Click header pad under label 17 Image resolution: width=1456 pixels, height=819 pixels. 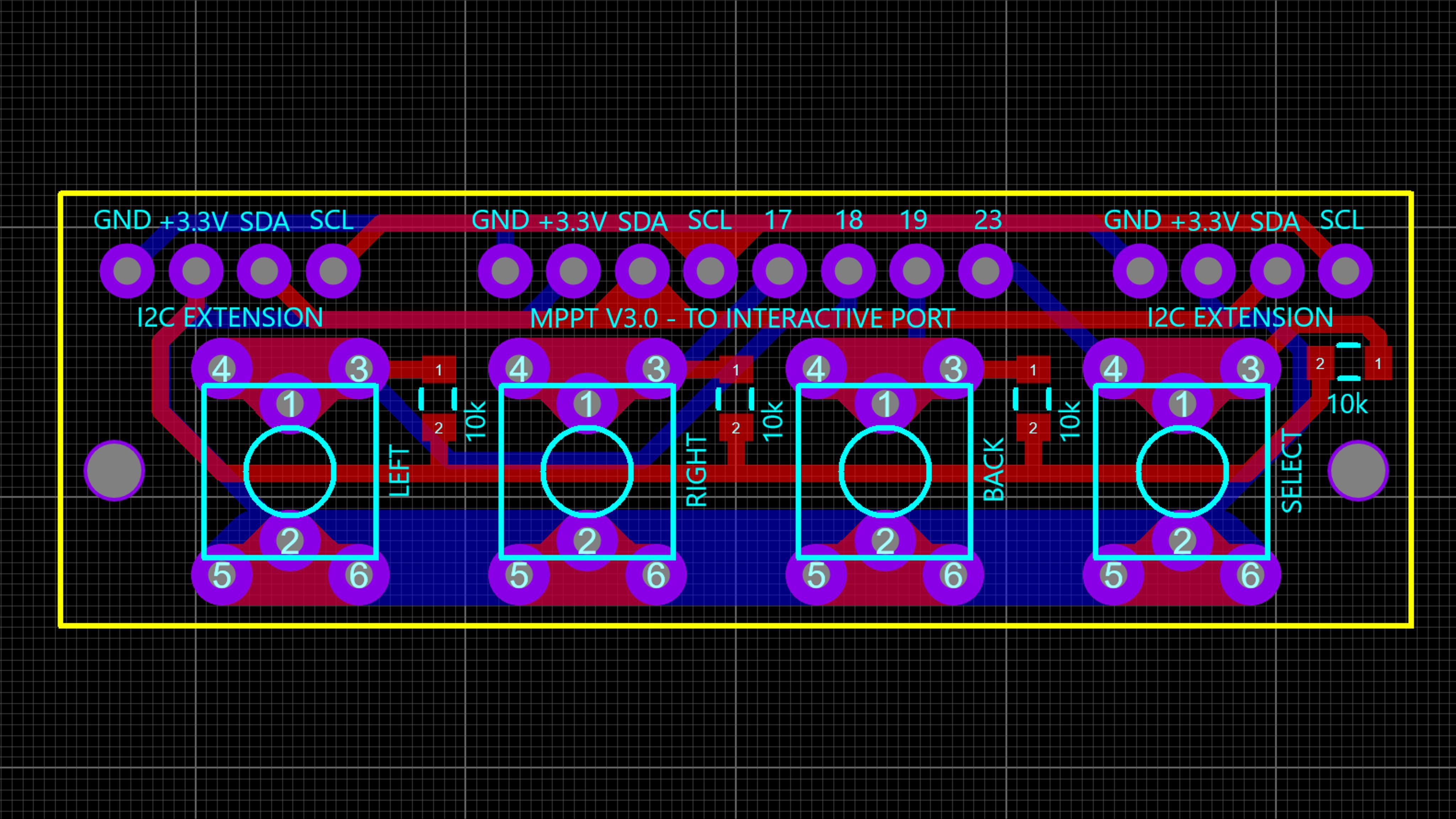point(780,271)
